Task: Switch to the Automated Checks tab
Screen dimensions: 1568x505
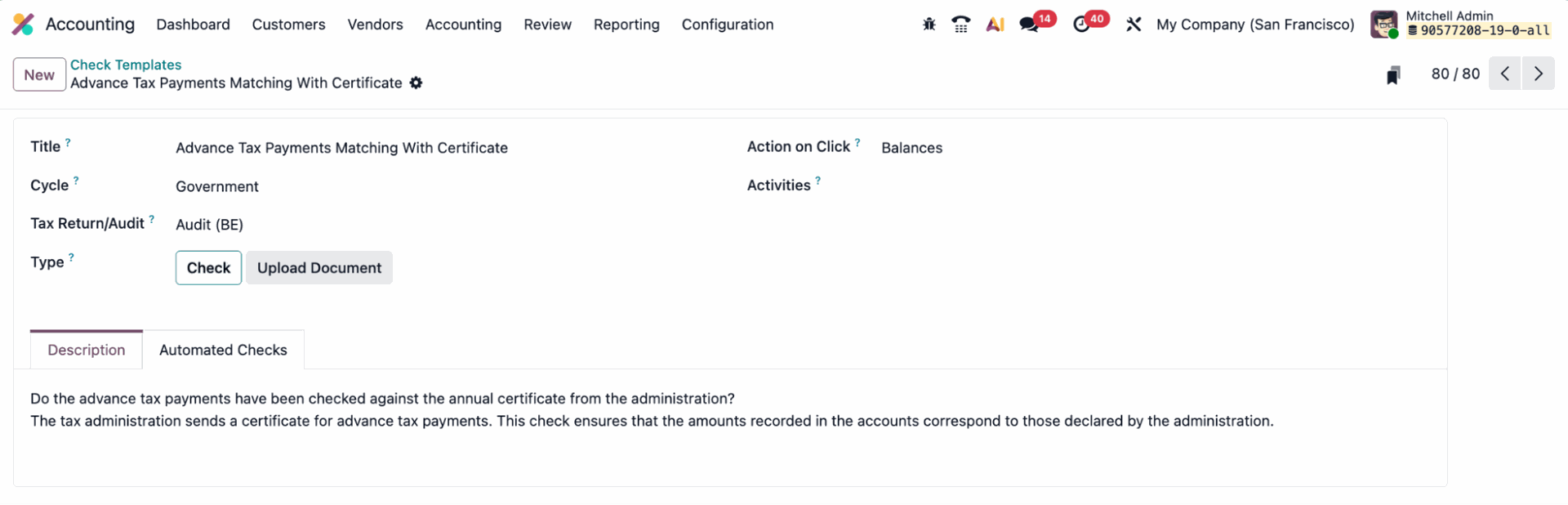Action: 223,350
